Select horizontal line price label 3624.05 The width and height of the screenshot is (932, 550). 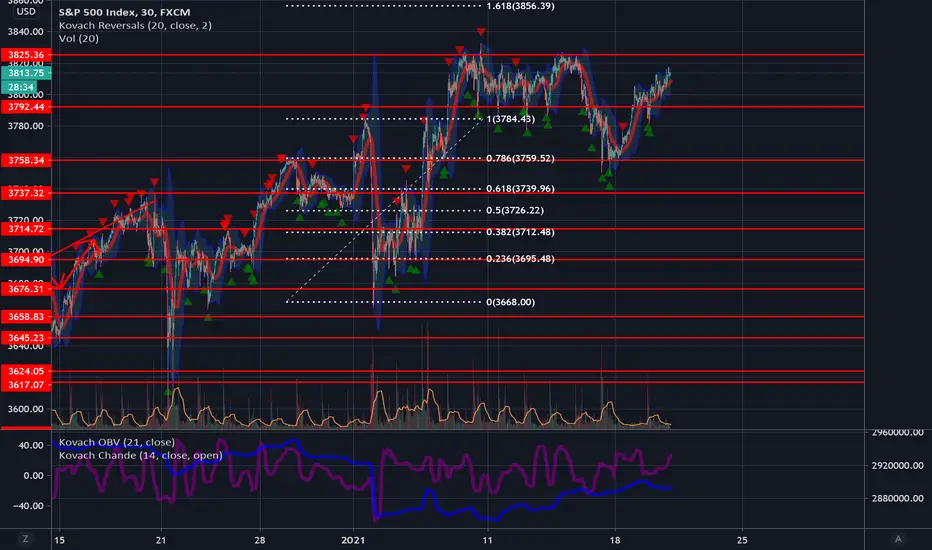tap(26, 371)
